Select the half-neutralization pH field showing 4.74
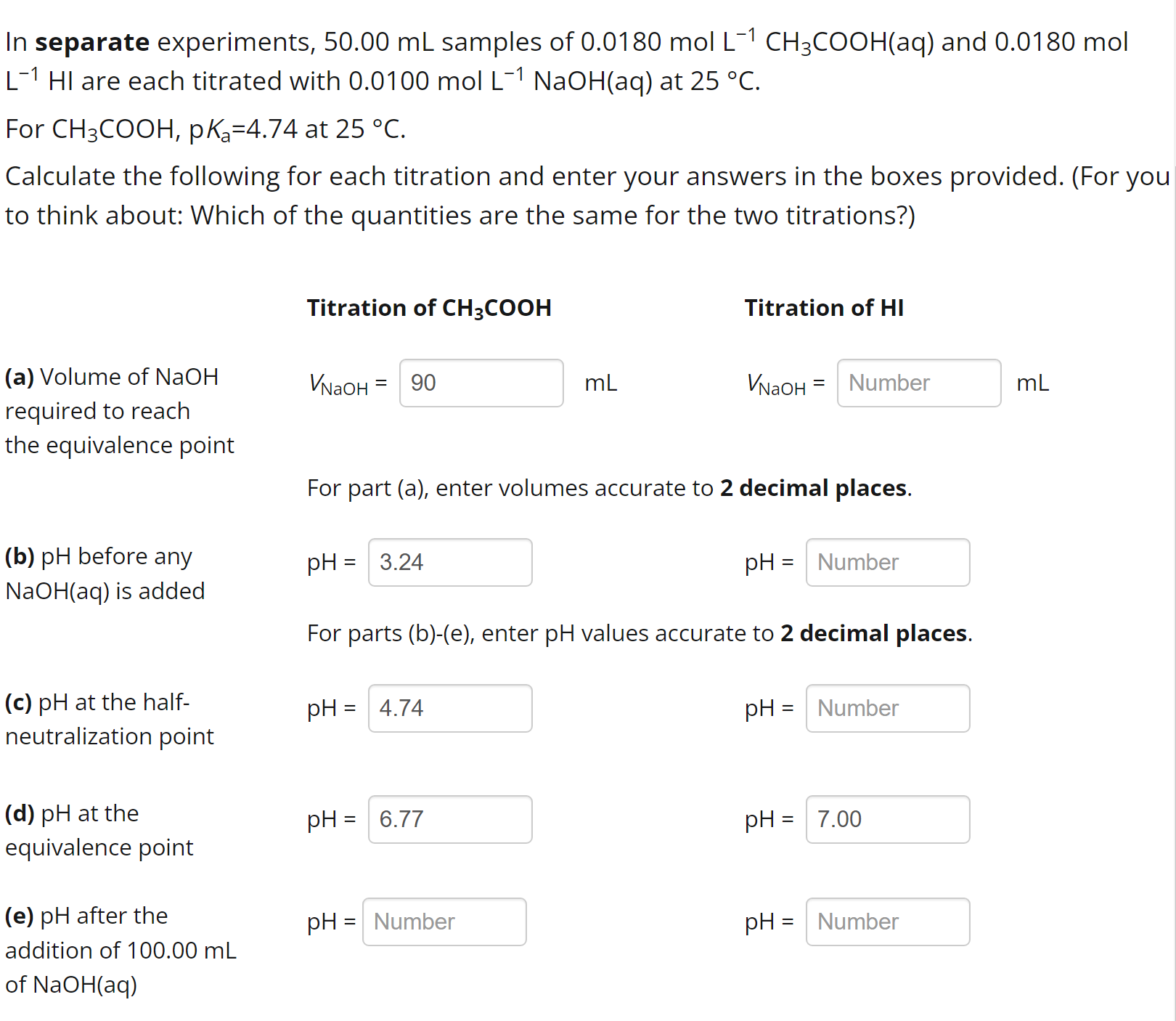The height and width of the screenshot is (1021, 1176). pyautogui.click(x=450, y=708)
